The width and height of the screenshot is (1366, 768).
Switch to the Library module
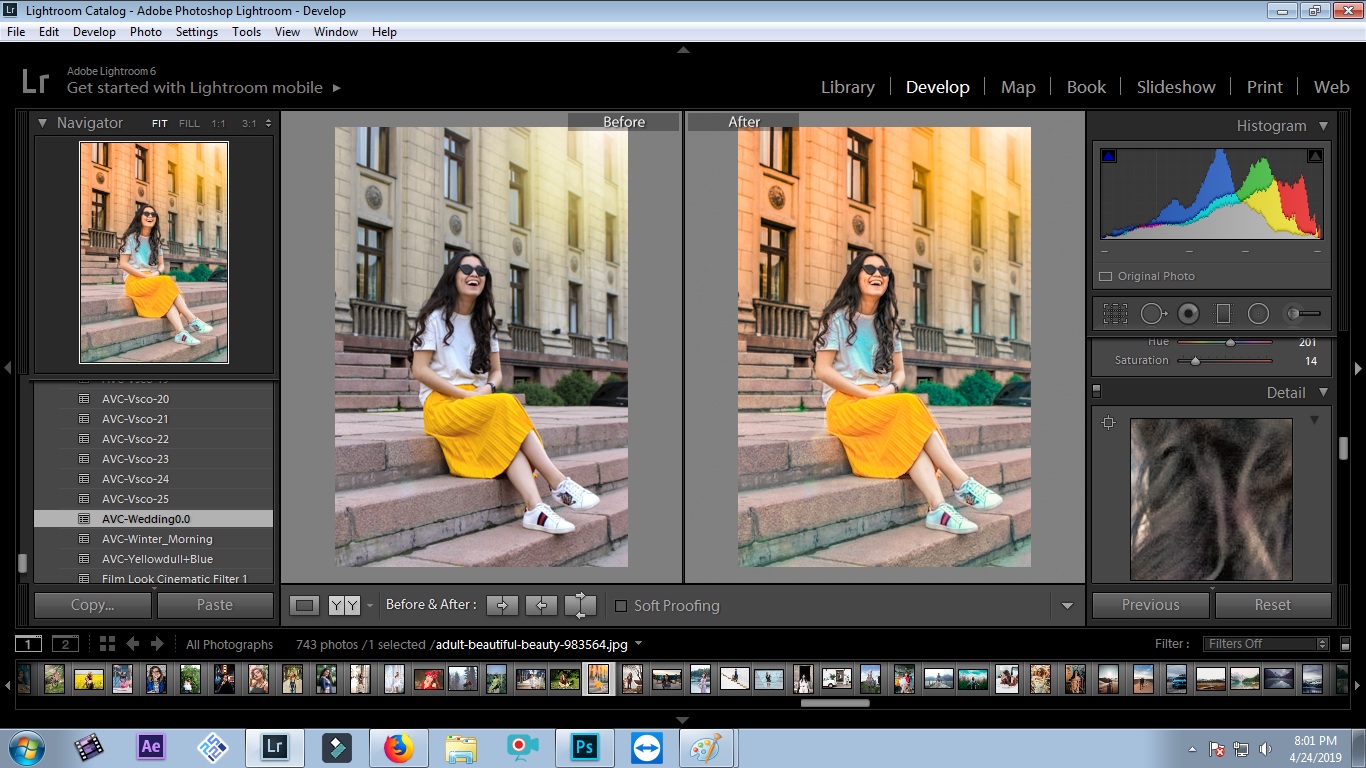tap(847, 87)
